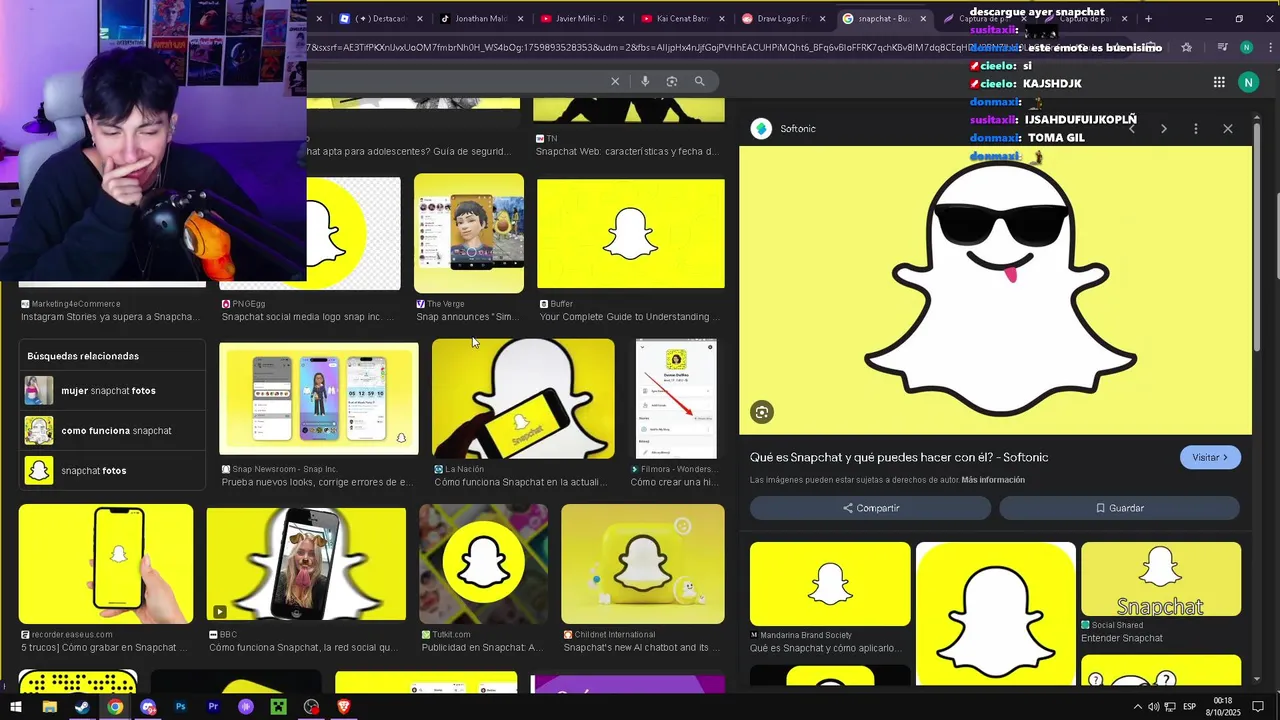Open Filmora tutorial screenshot image
The height and width of the screenshot is (720, 1280).
[x=676, y=398]
